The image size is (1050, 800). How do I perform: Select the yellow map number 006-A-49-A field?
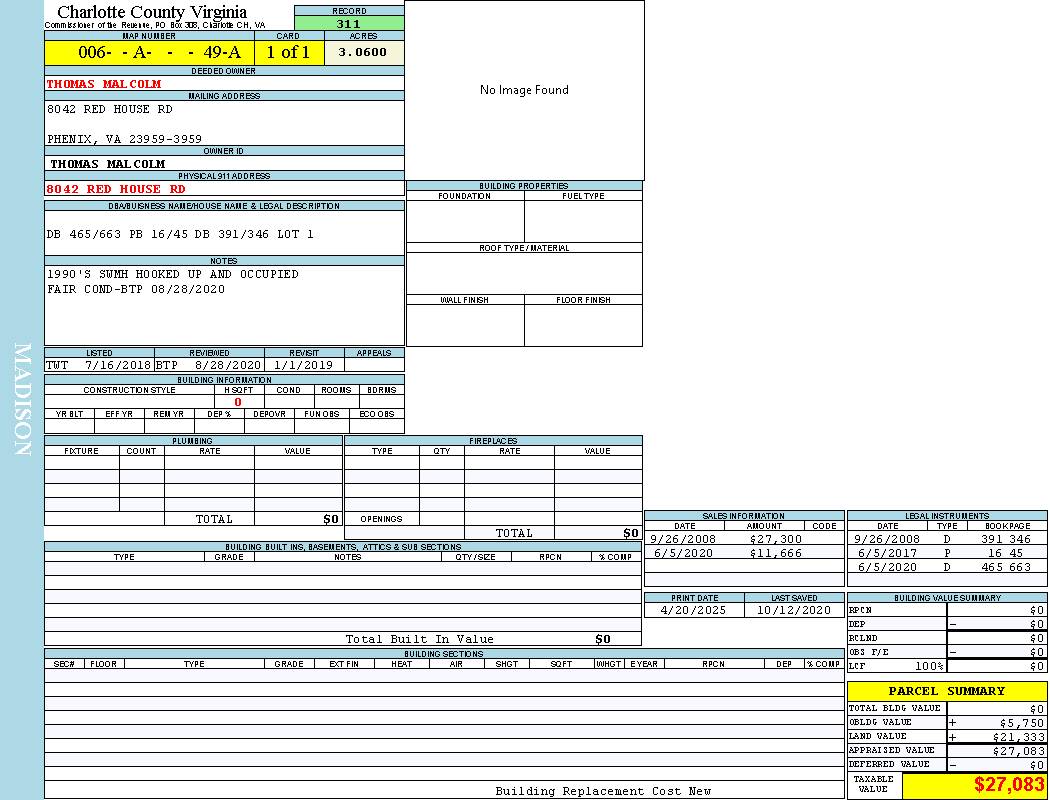click(149, 53)
